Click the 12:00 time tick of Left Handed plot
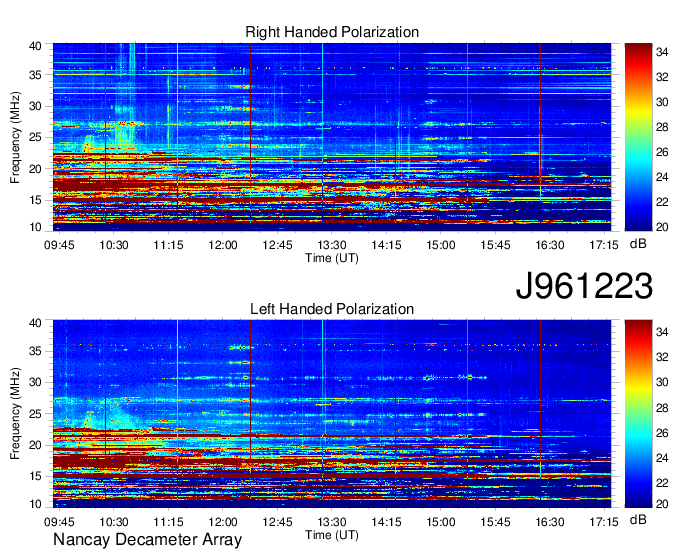 tap(223, 522)
